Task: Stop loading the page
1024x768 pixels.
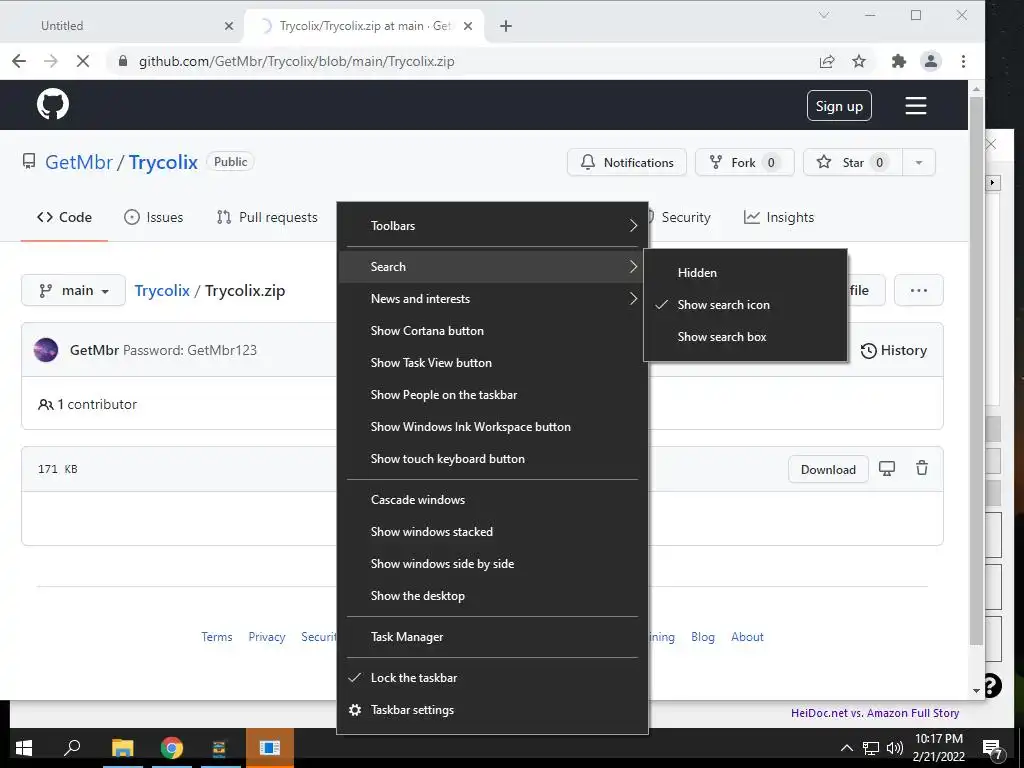Action: 83,61
